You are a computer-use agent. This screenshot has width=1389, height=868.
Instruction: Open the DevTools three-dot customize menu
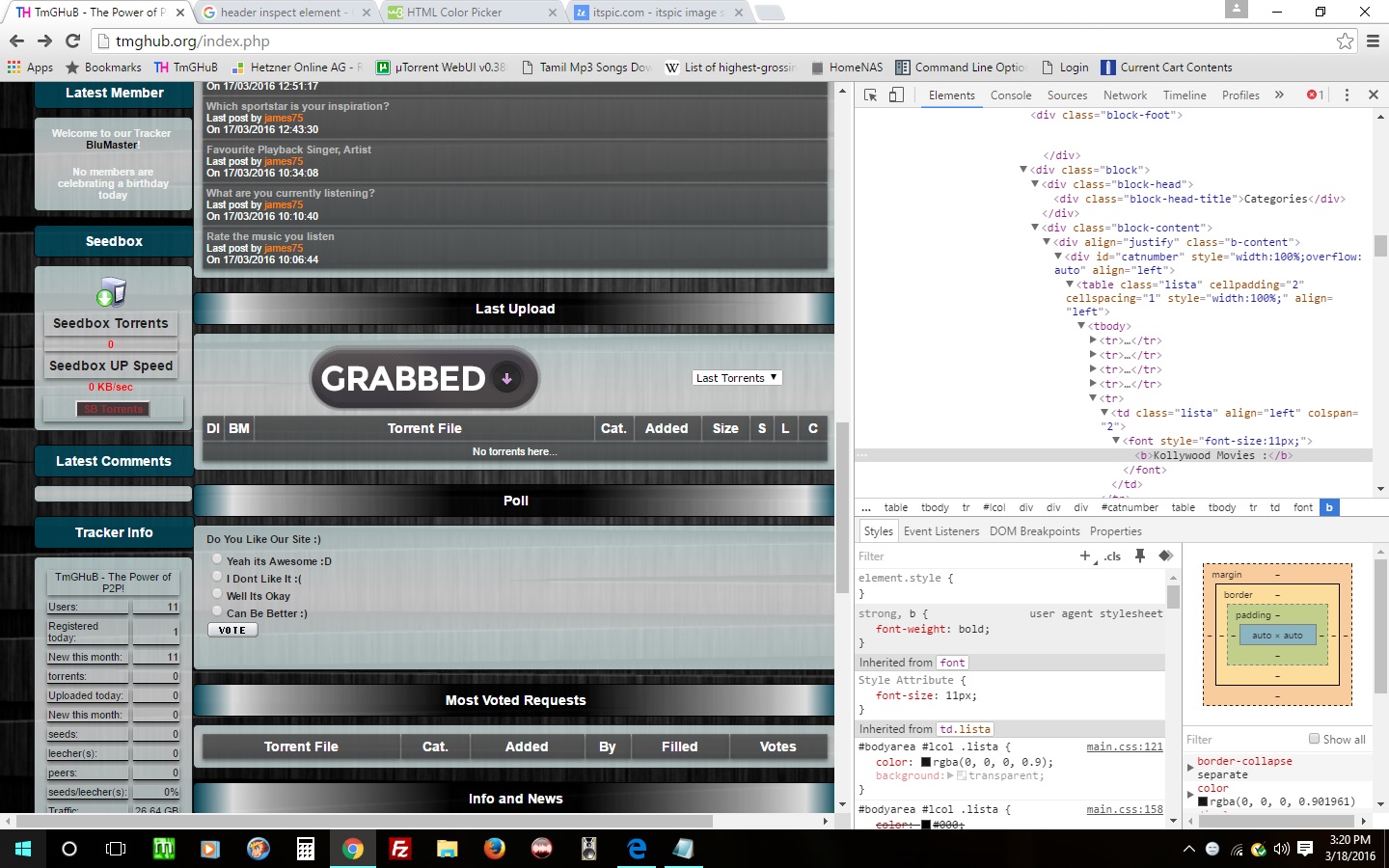point(1347,95)
